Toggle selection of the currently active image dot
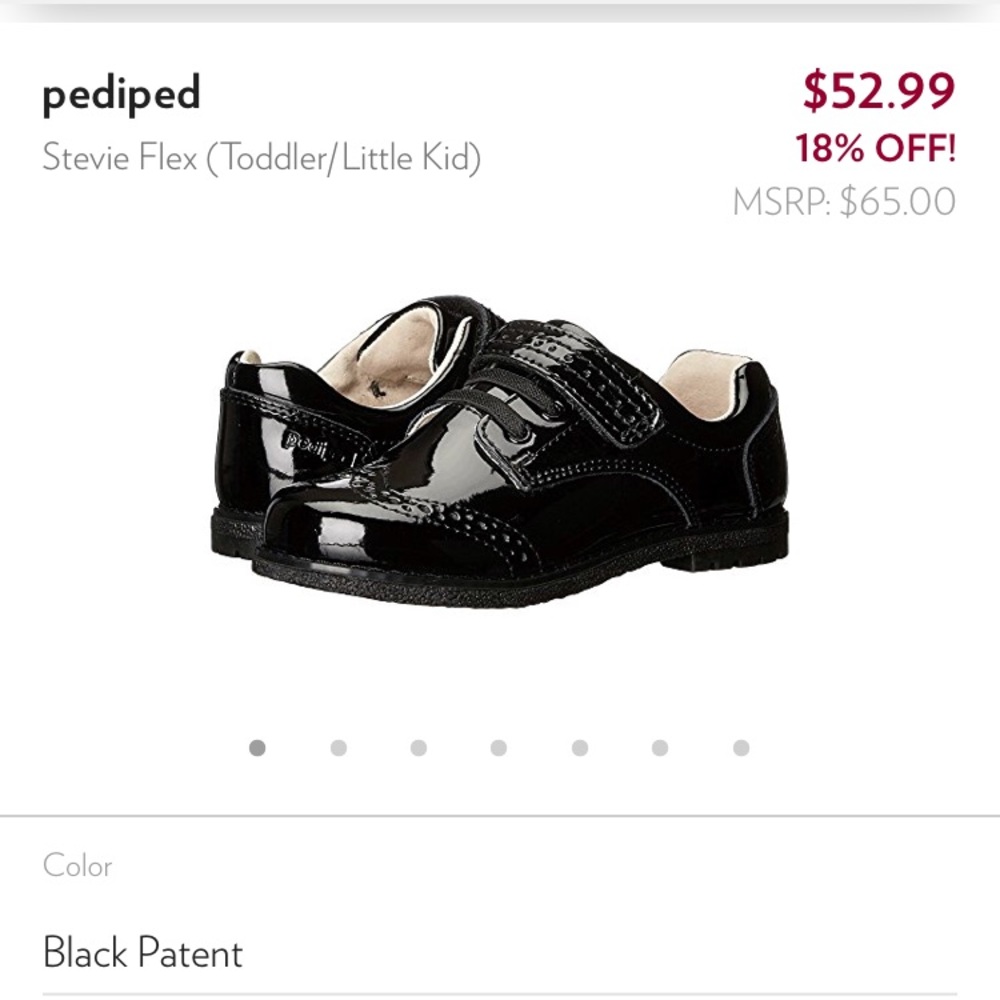Viewport: 1000px width, 1000px height. tap(257, 746)
